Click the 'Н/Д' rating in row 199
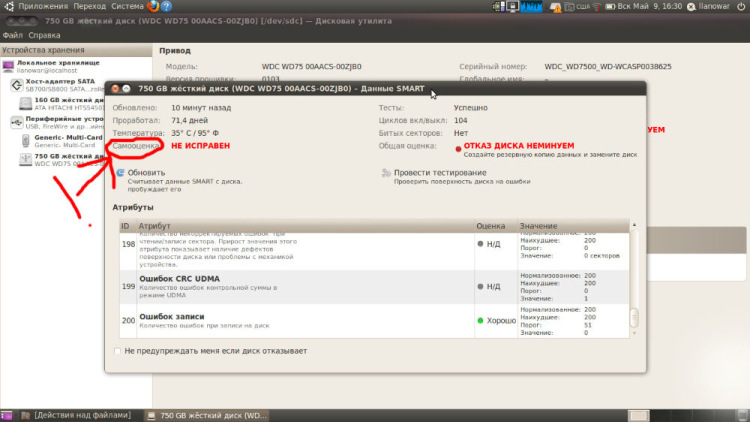This screenshot has height=422, width=750. point(489,287)
